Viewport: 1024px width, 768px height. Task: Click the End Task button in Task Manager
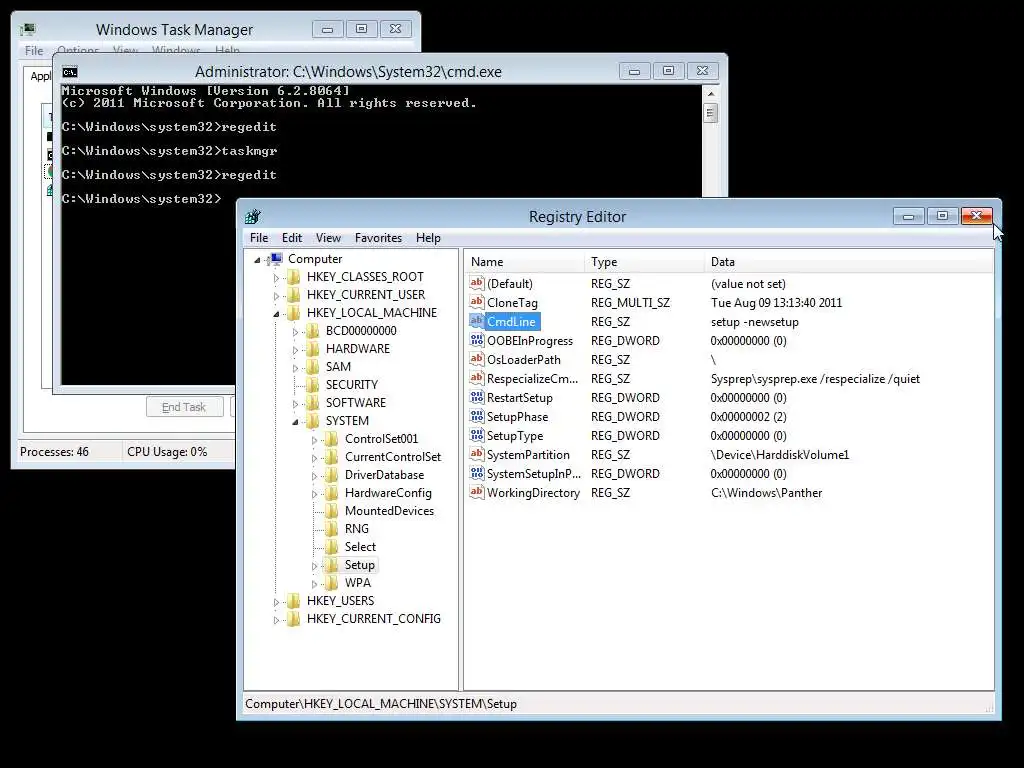pyautogui.click(x=184, y=407)
